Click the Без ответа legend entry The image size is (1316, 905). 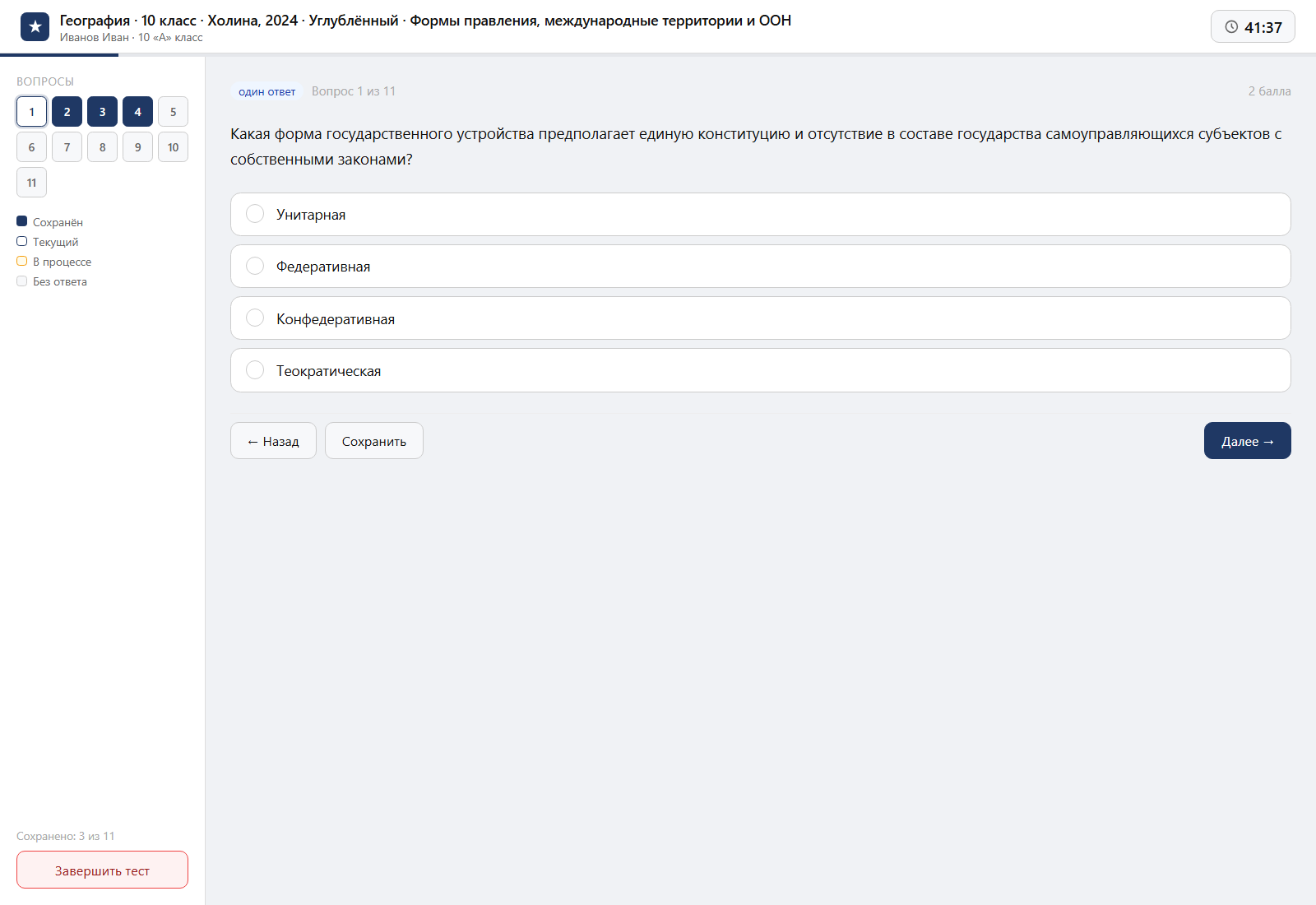[x=52, y=281]
